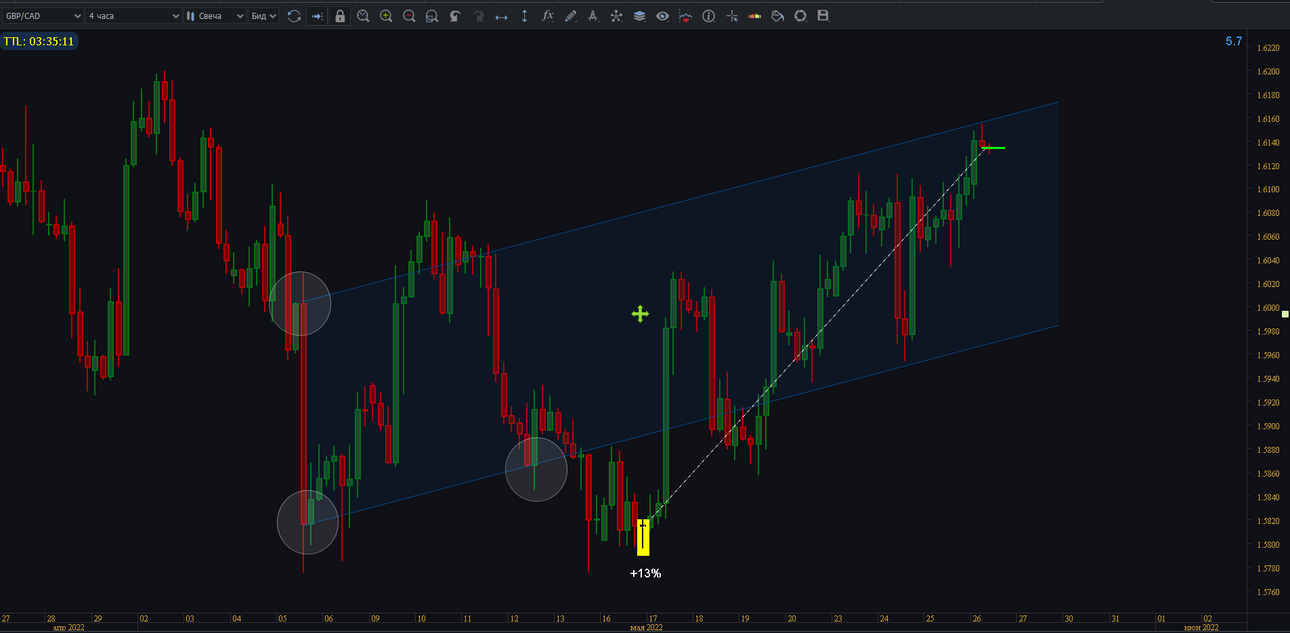This screenshot has height=633, width=1290.
Task: Click the paint bucket theme icon
Action: pyautogui.click(x=777, y=16)
